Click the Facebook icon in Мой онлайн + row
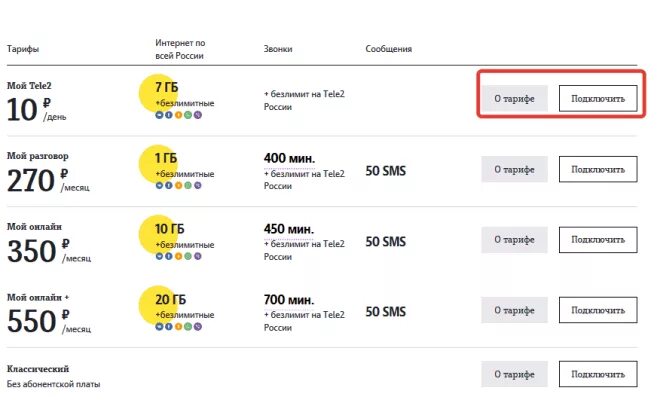Screen dimensions: 660x403 click(169, 327)
